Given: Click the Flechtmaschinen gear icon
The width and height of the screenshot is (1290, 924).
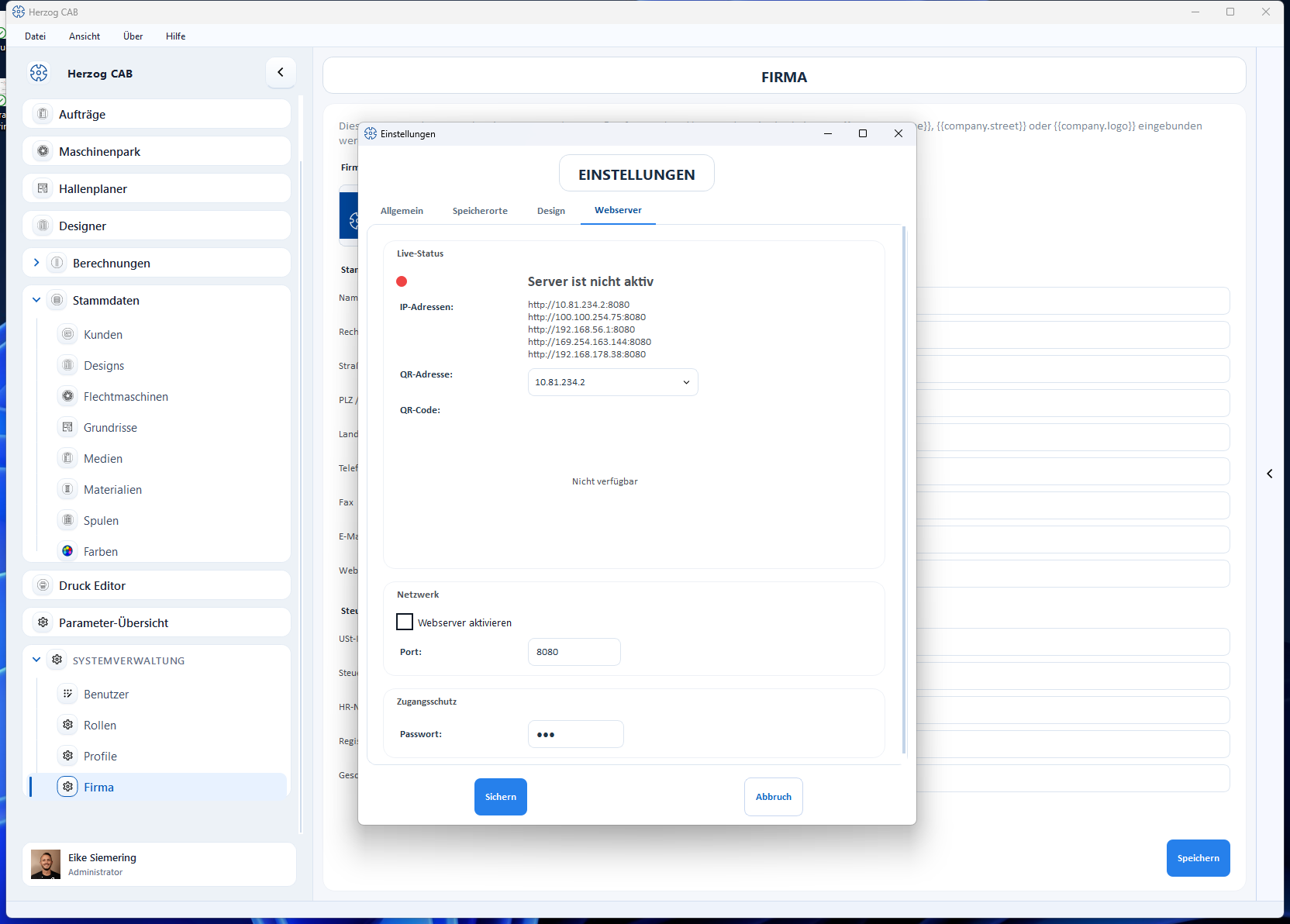Looking at the screenshot, I should [x=68, y=396].
